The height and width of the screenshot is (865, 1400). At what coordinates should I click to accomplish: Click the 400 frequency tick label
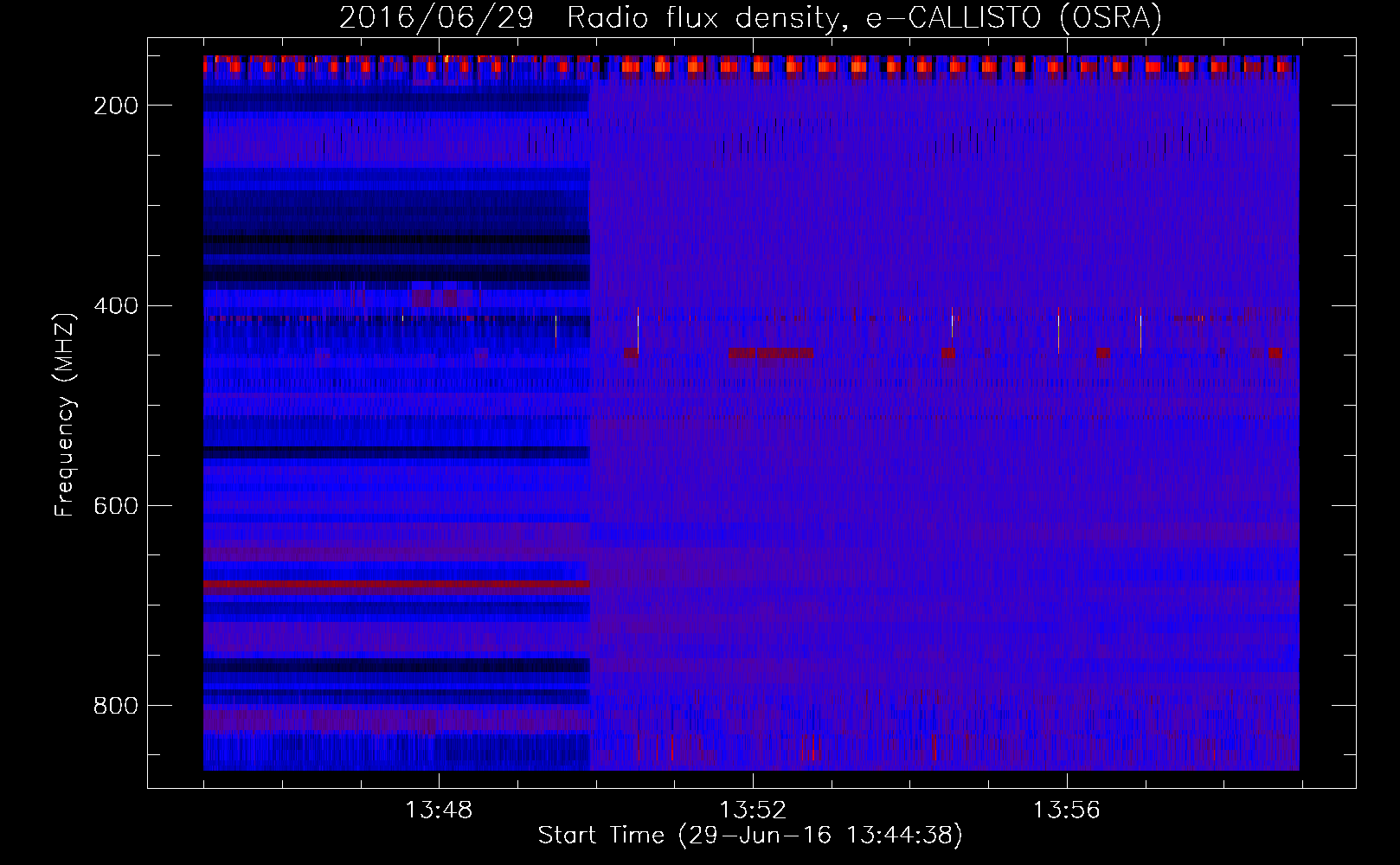[x=116, y=306]
